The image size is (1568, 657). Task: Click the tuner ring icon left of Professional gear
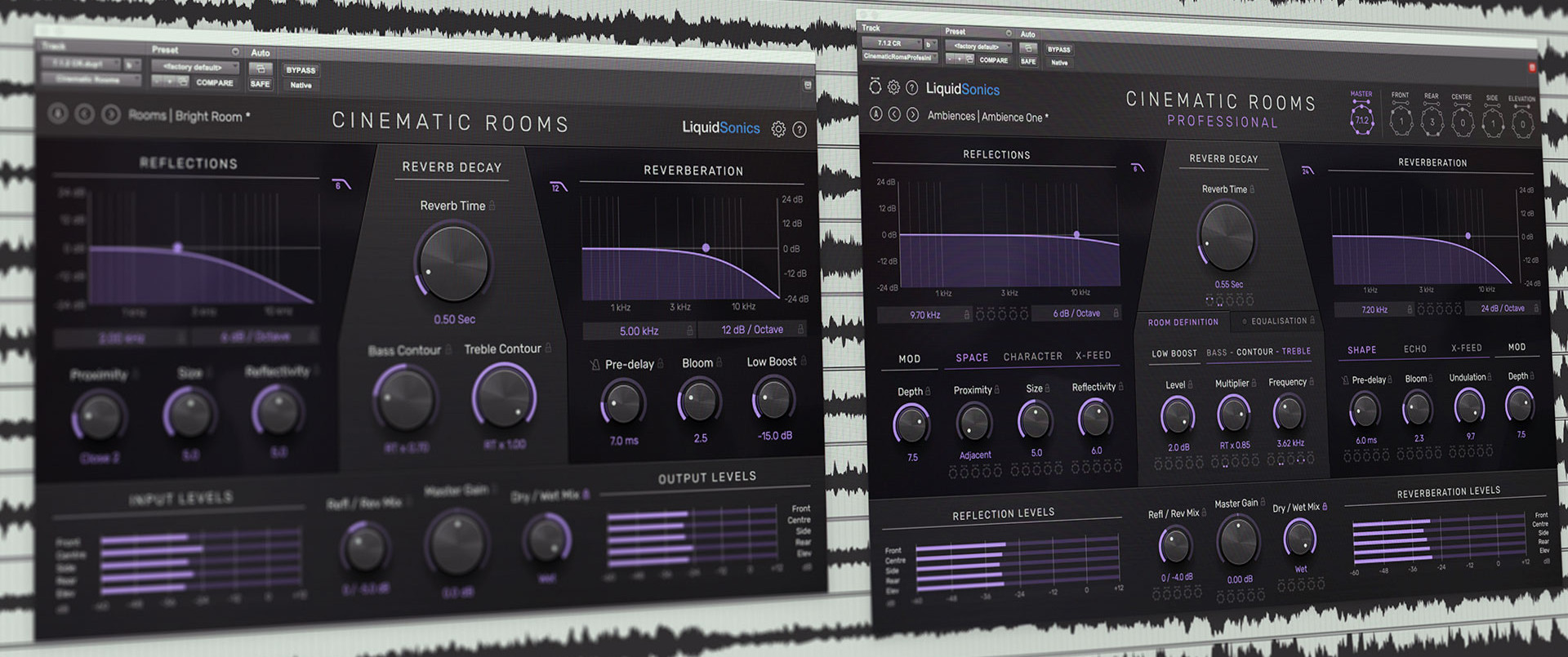(875, 87)
